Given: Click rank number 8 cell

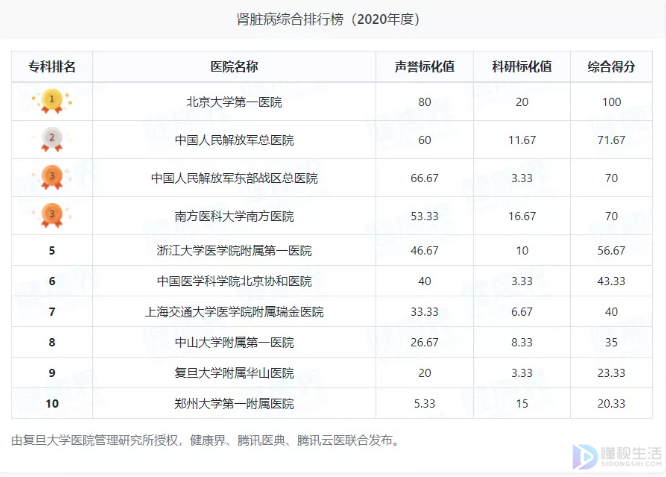Looking at the screenshot, I should pyautogui.click(x=52, y=342).
